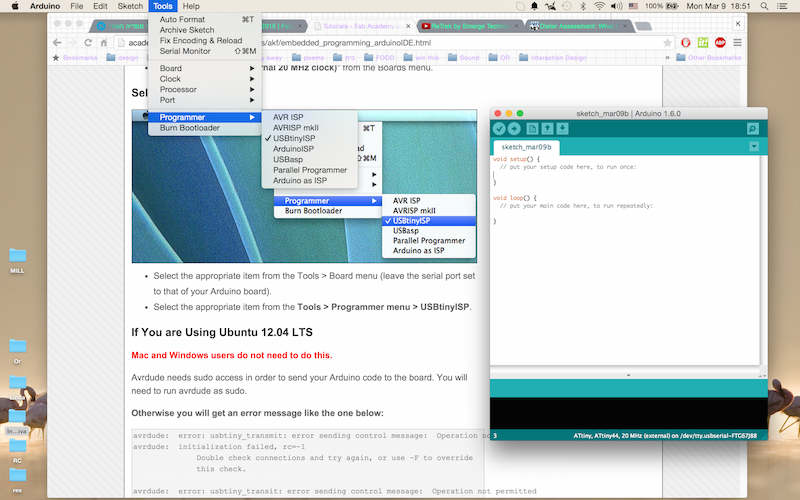Click the notification bell icon in menu bar
Viewport: 800px width, 500px height.
pos(535,6)
